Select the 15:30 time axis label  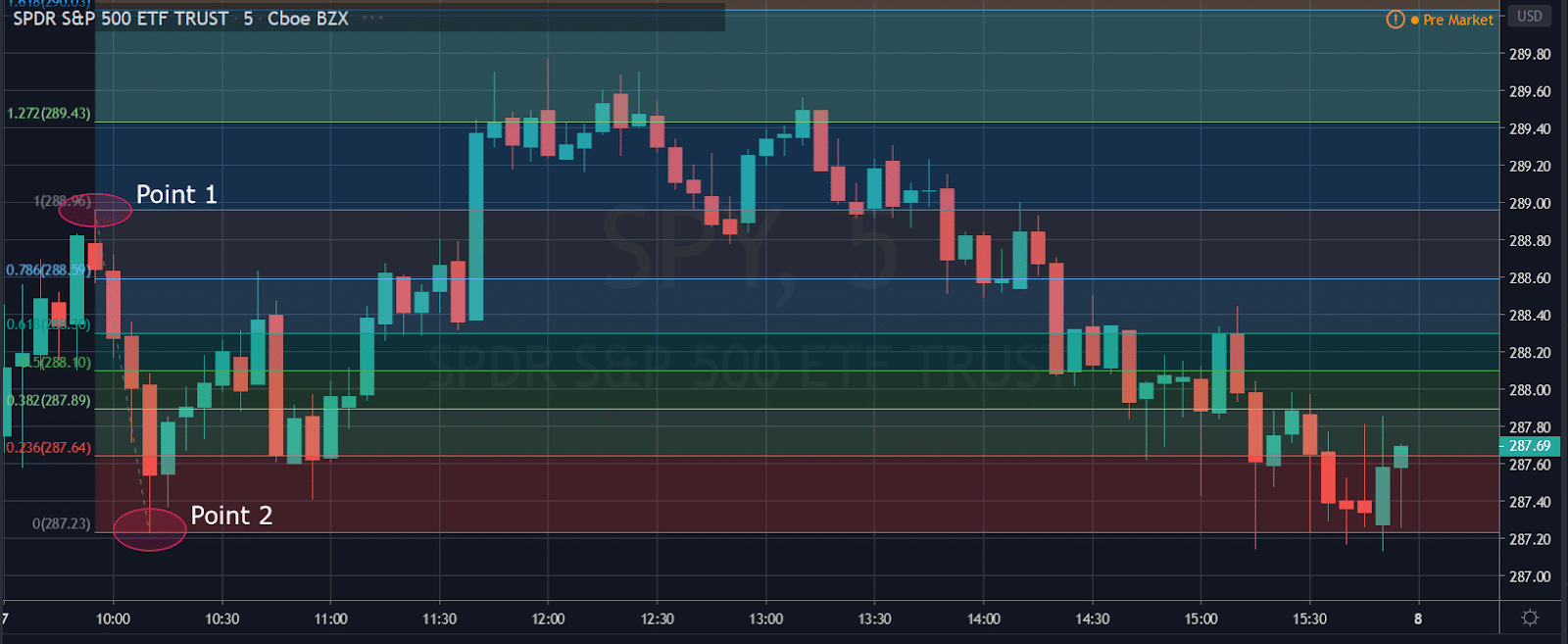pos(1309,619)
